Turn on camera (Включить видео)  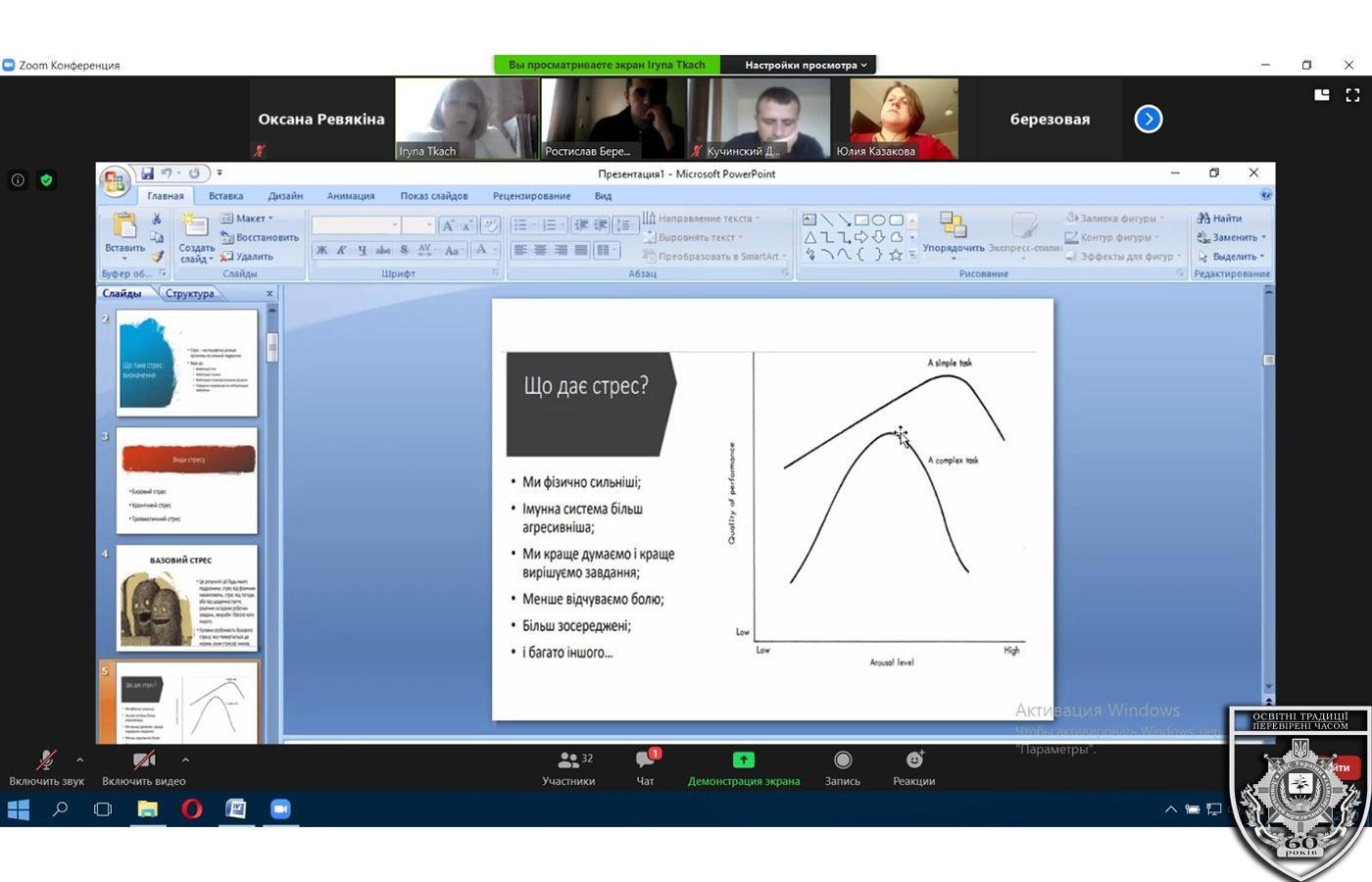(x=143, y=767)
